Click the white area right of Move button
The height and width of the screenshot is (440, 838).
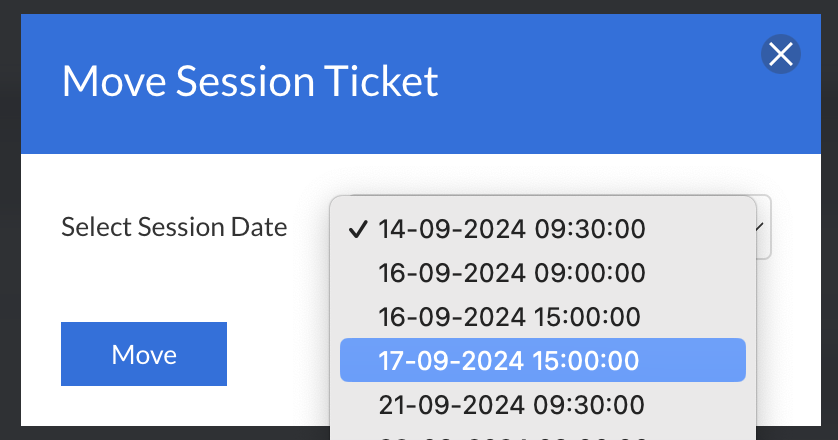pos(280,354)
